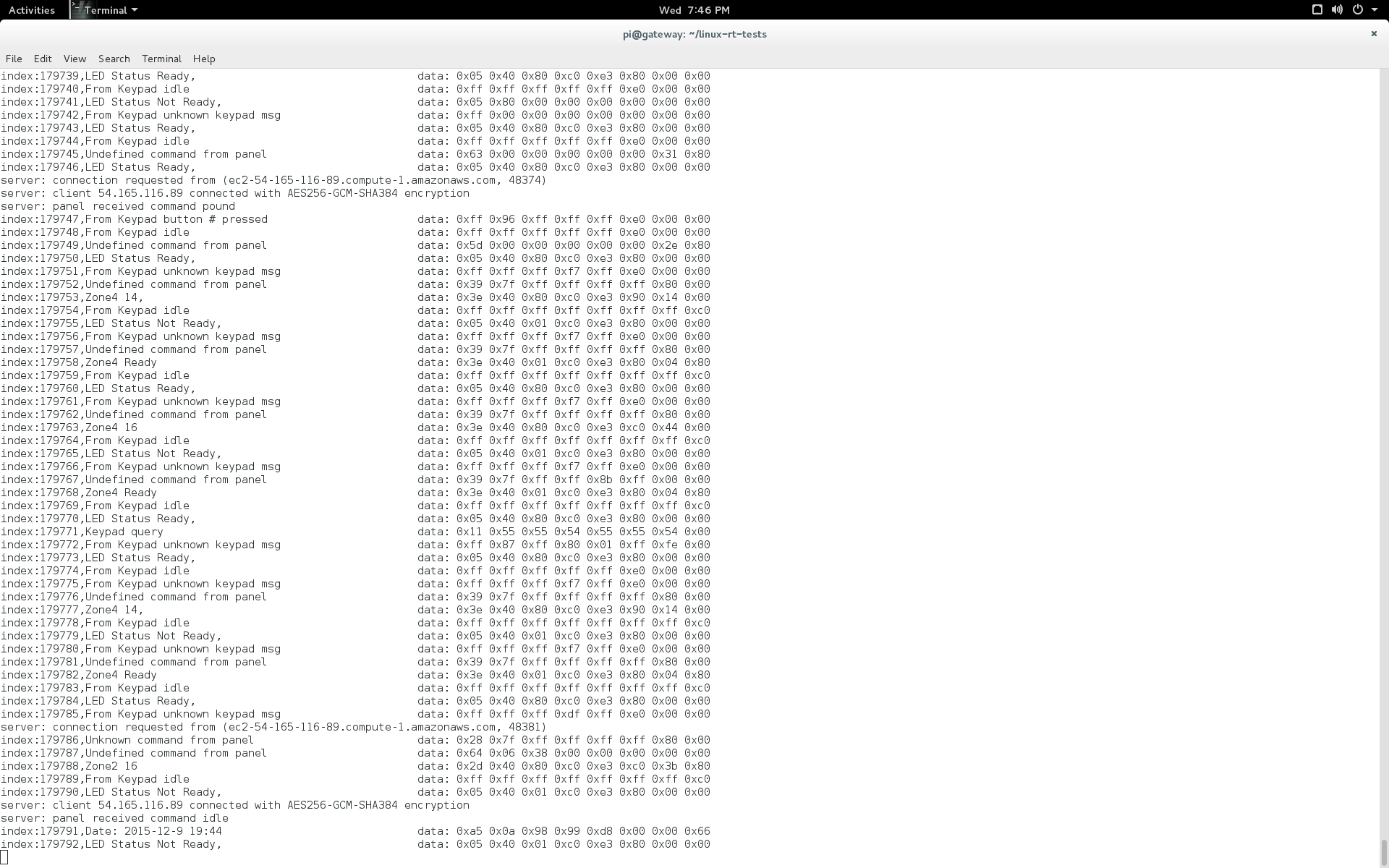
Task: Click line index:179785 unknown keypad msg
Action: click(355, 714)
